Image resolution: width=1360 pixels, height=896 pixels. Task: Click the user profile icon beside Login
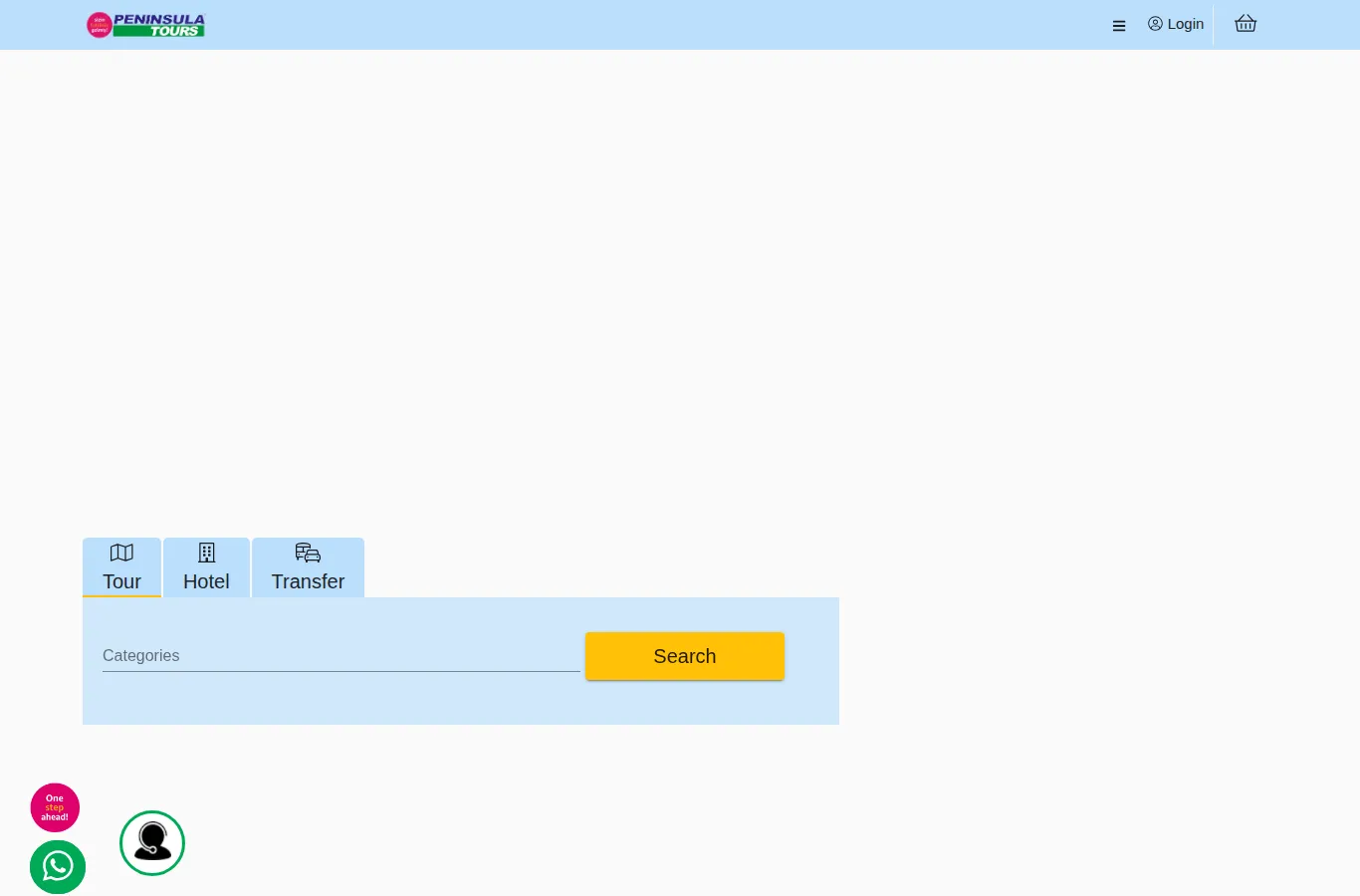coord(1155,24)
